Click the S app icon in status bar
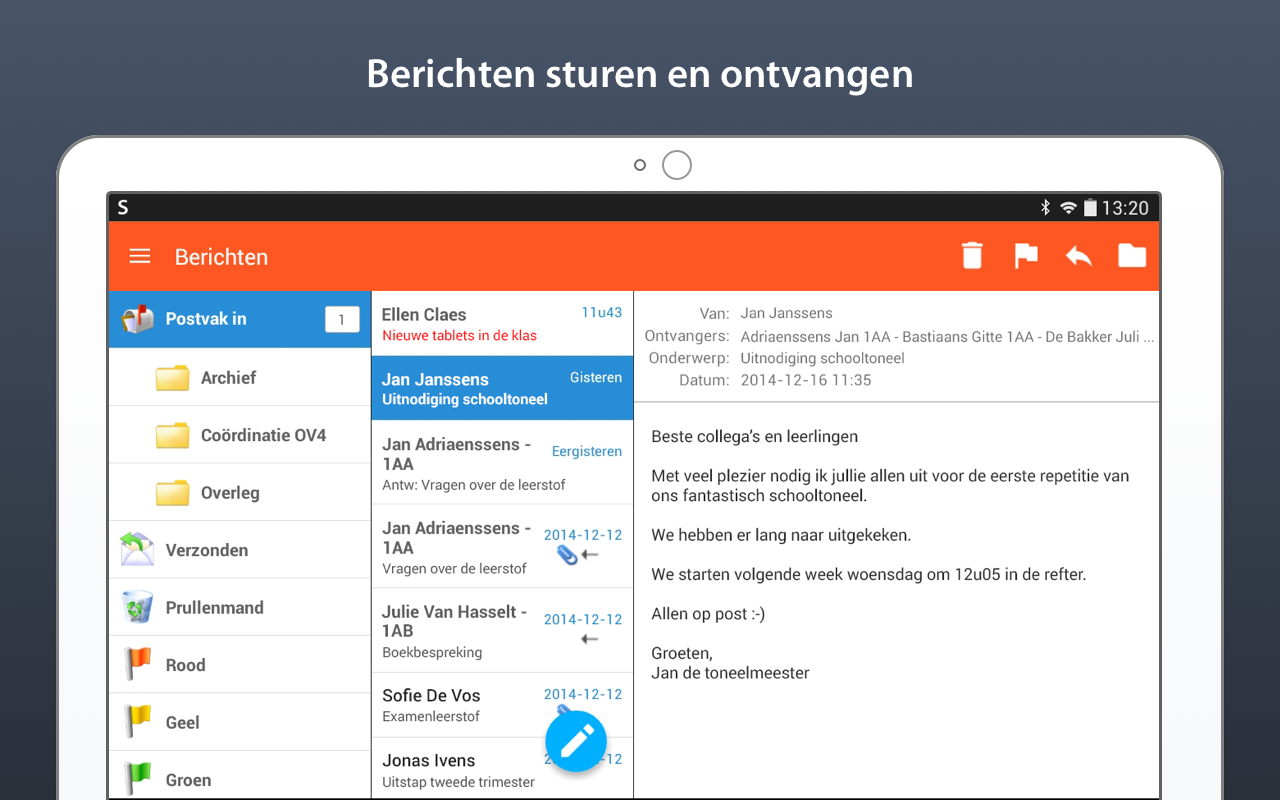The image size is (1280, 800). [123, 207]
